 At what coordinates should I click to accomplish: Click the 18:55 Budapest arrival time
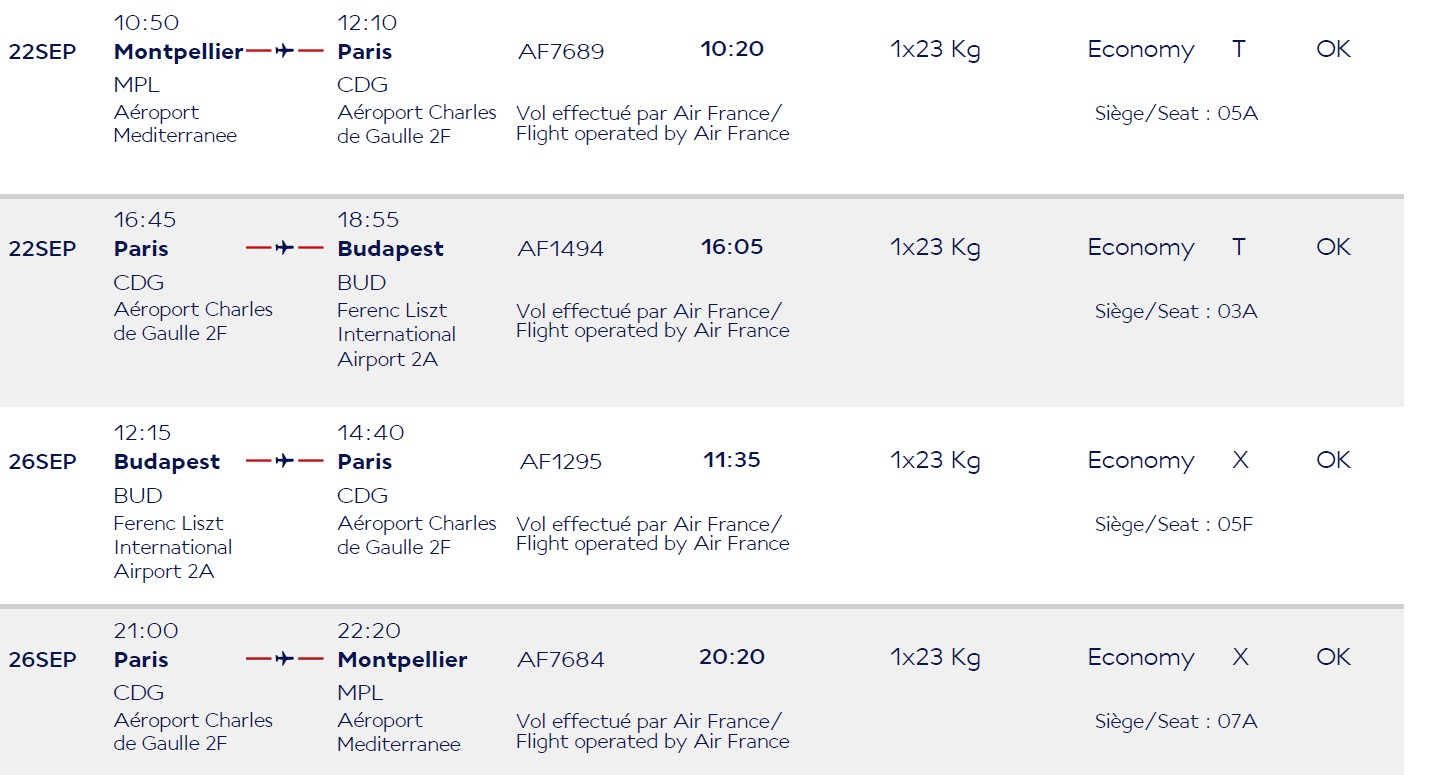pyautogui.click(x=368, y=220)
